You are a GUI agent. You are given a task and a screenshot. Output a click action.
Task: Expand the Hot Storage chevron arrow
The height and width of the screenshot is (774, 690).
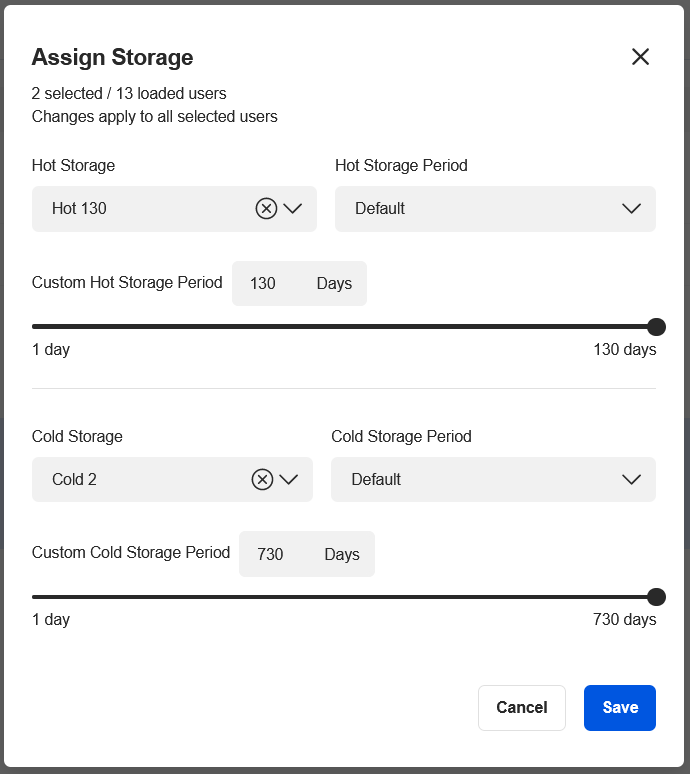pyautogui.click(x=292, y=209)
